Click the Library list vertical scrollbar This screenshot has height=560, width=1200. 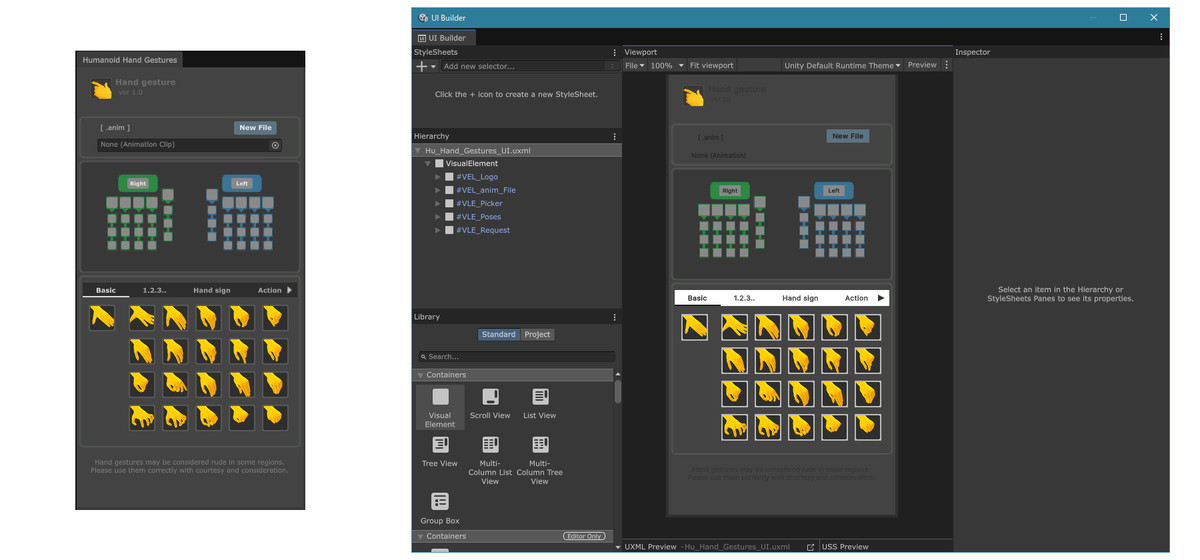coord(617,391)
